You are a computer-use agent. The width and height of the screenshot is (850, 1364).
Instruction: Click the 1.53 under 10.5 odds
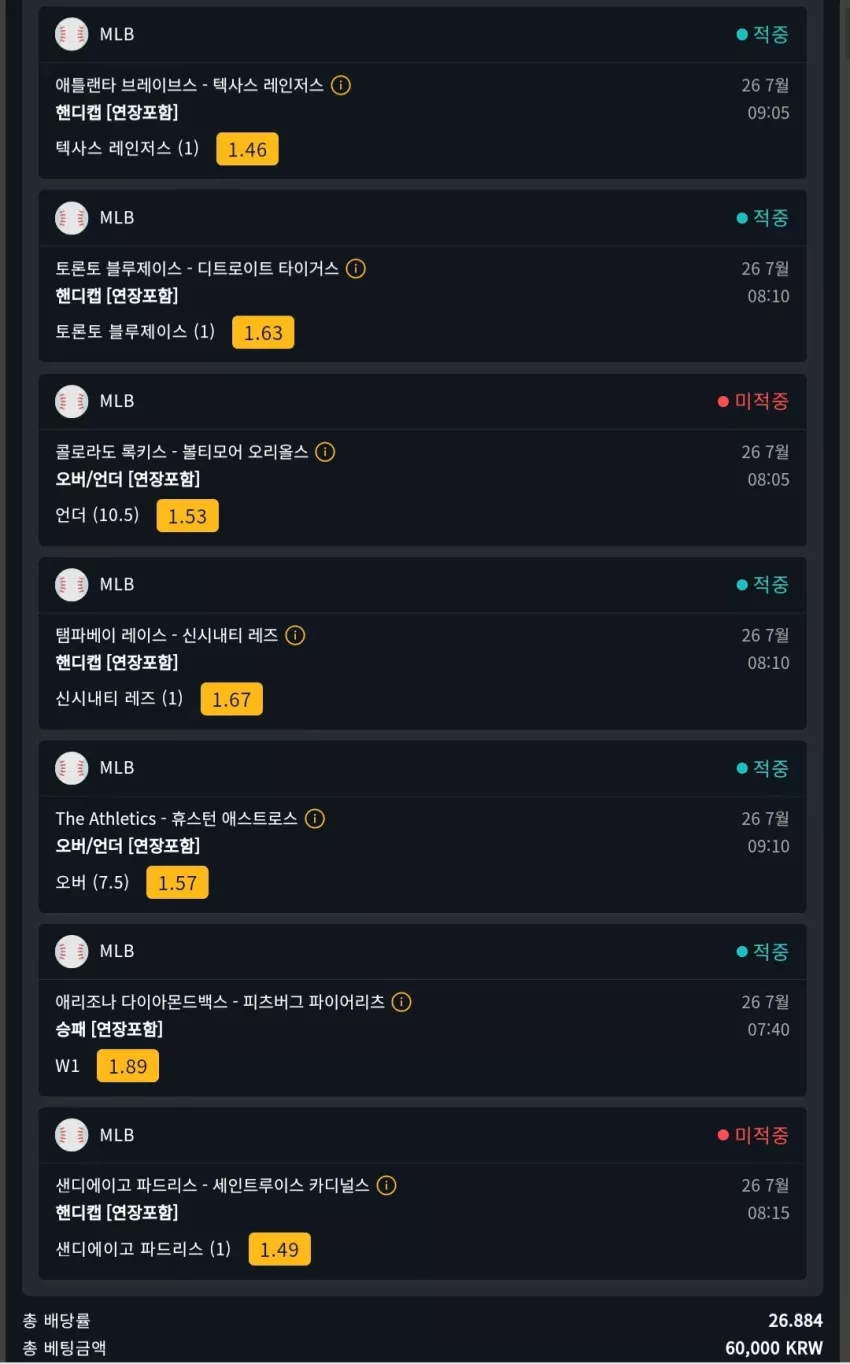(187, 516)
